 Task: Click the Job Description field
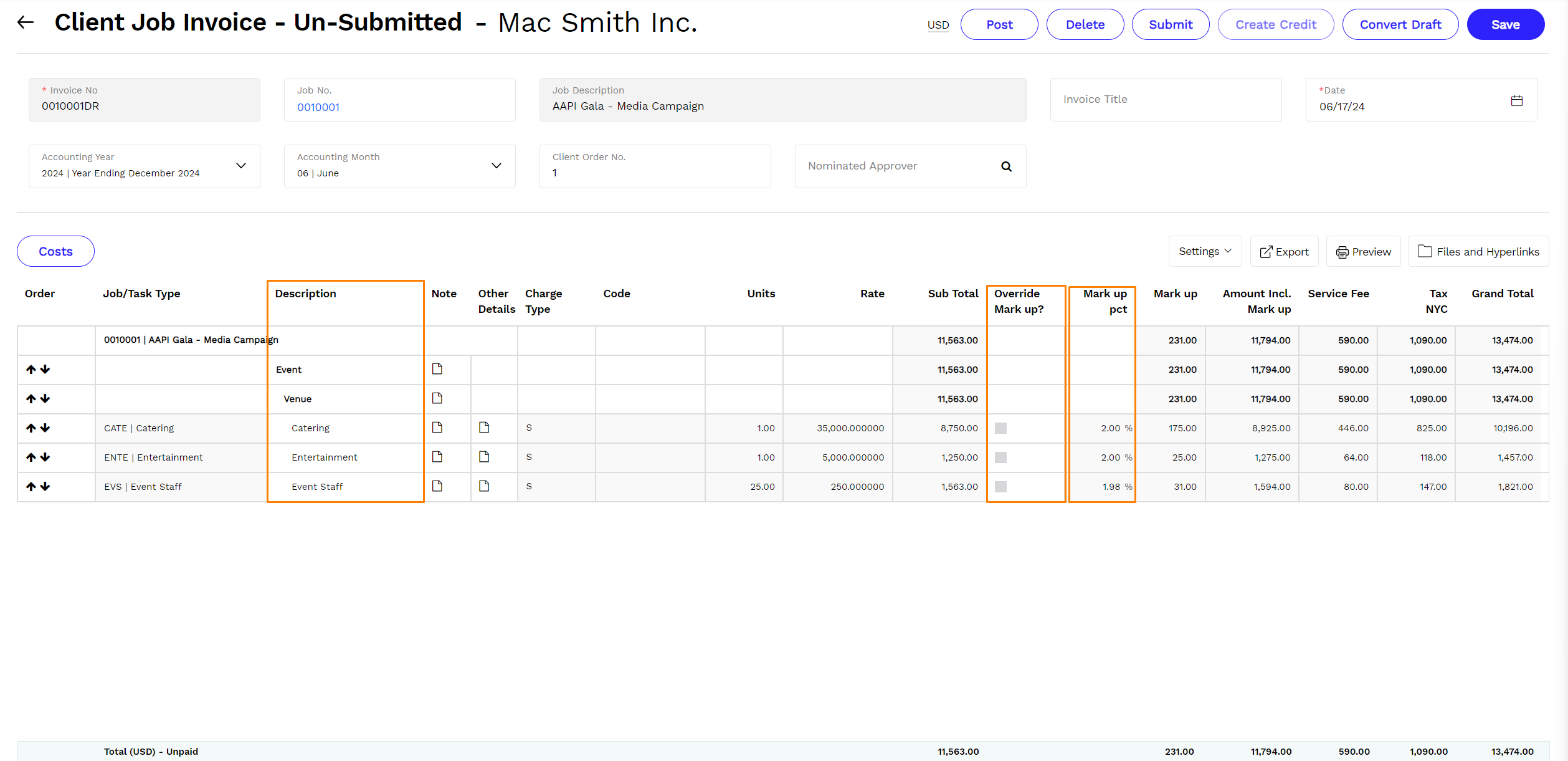(x=782, y=100)
